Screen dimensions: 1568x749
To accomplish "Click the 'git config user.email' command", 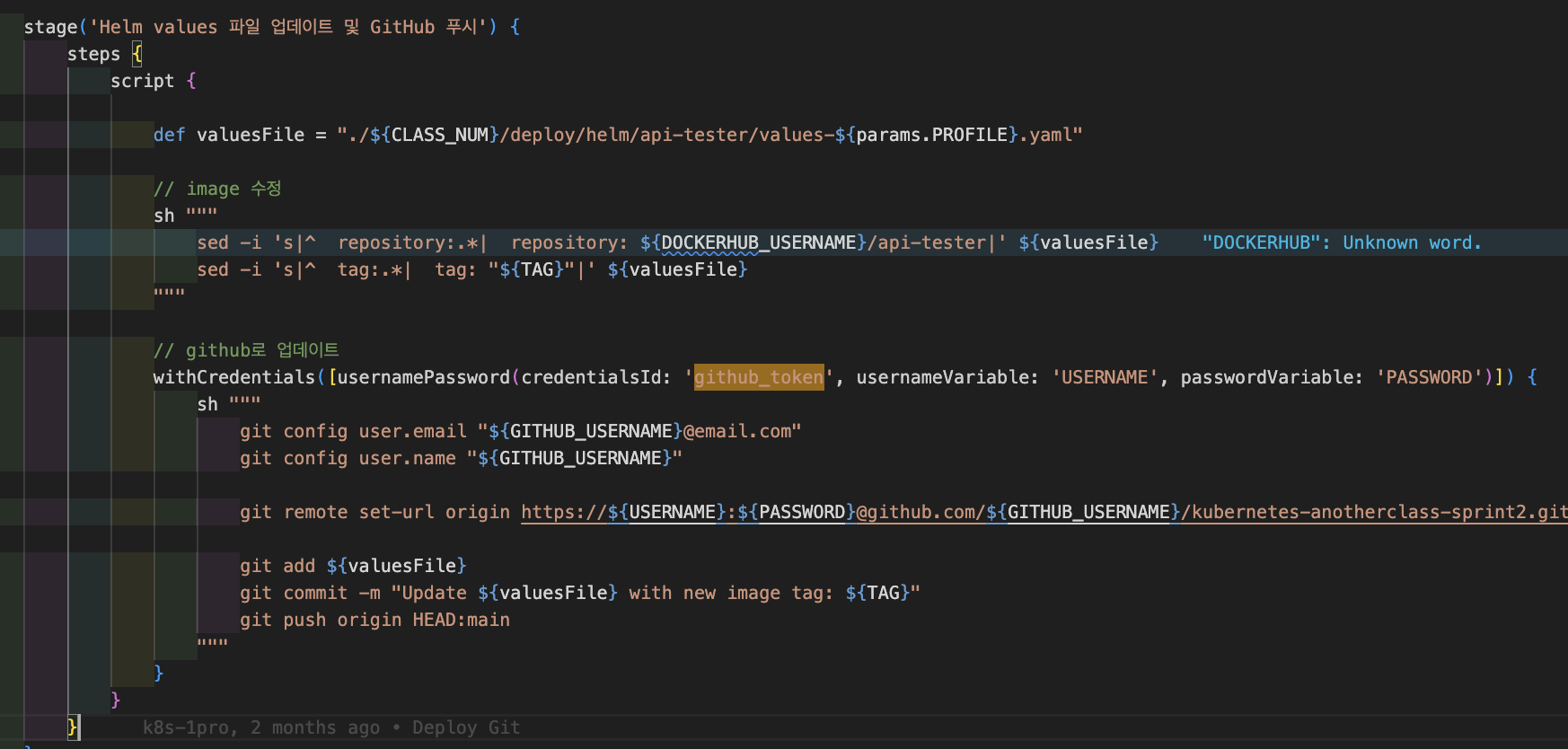I will [353, 432].
